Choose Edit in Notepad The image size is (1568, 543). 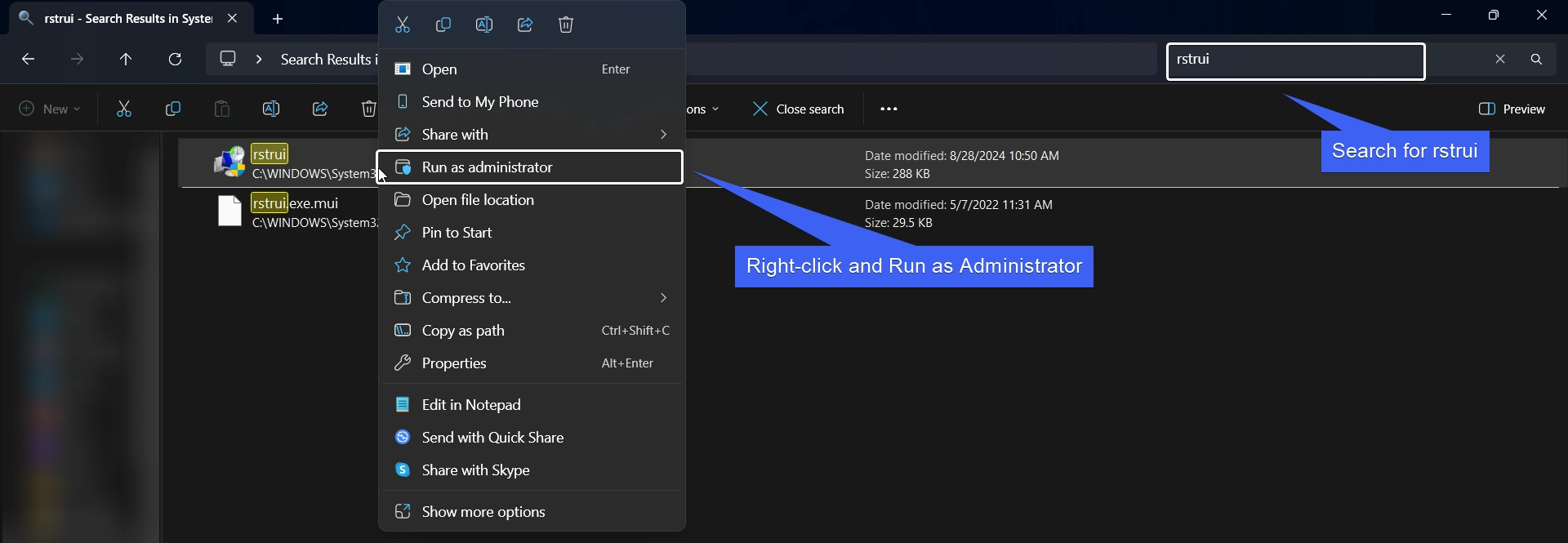tap(531, 405)
